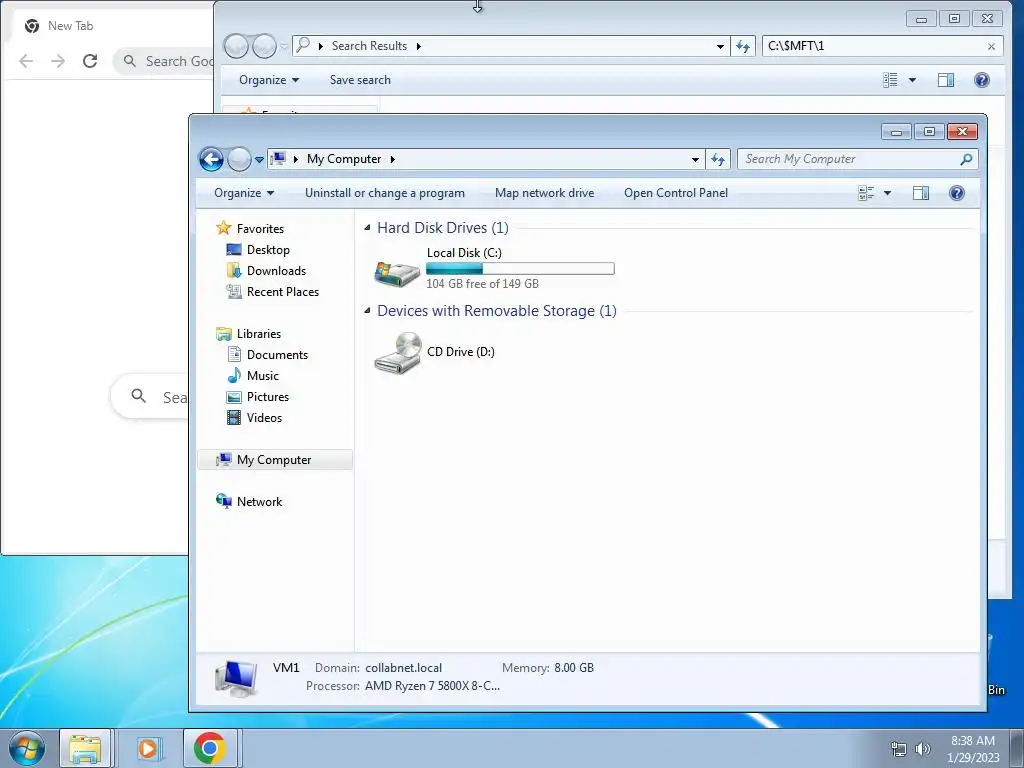Expand Search Results address bar dropdown
The width and height of the screenshot is (1024, 768).
(x=720, y=46)
